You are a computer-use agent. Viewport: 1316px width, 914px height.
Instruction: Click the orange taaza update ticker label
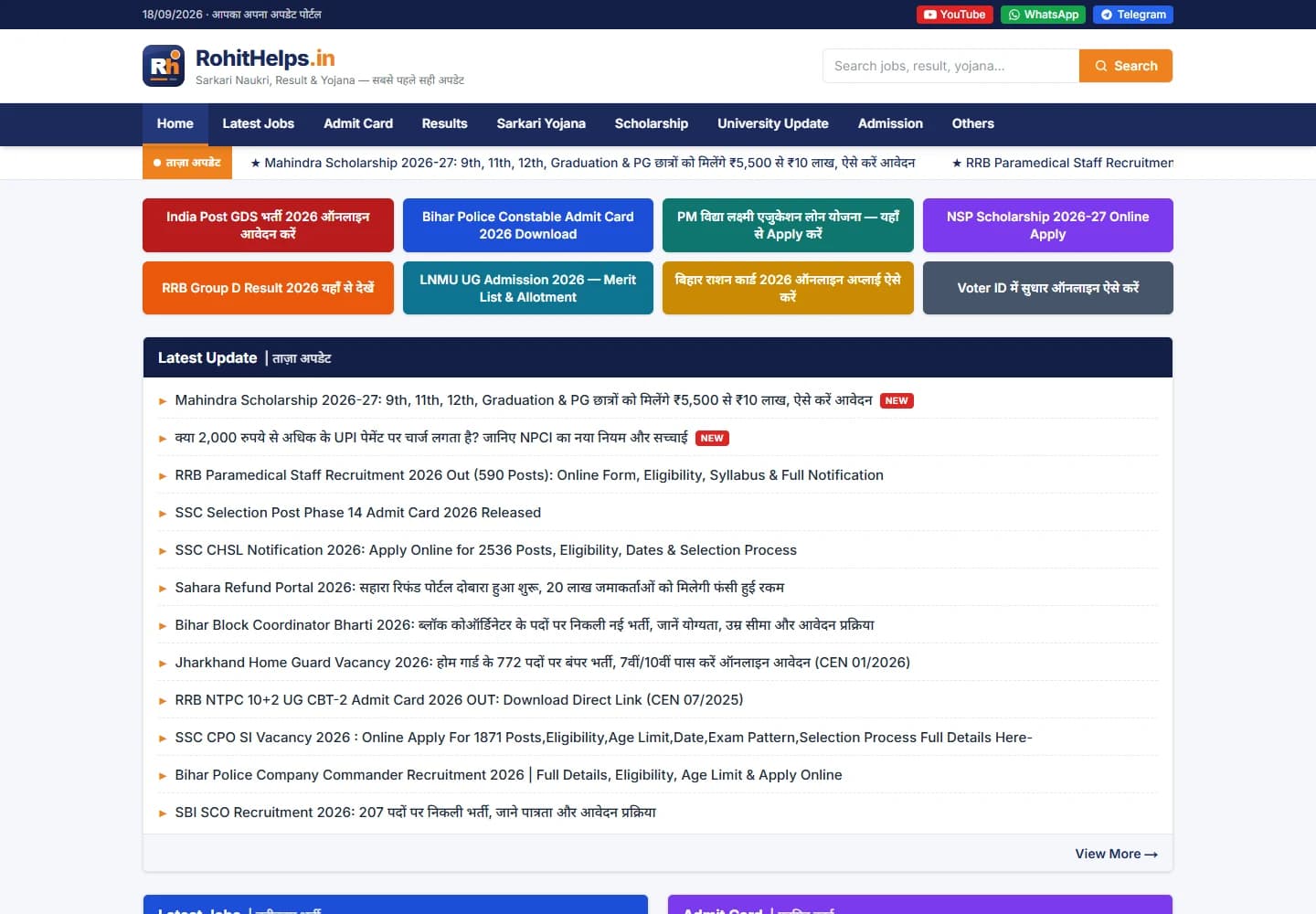(x=187, y=163)
